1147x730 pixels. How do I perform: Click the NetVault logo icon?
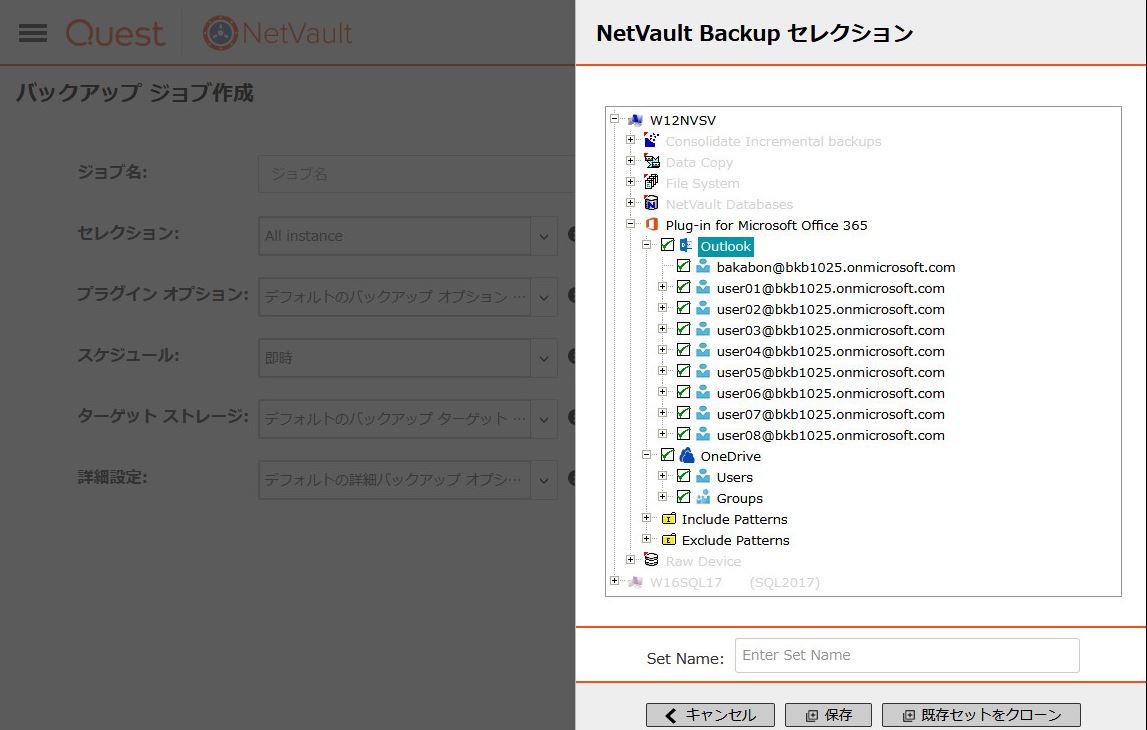coord(220,33)
